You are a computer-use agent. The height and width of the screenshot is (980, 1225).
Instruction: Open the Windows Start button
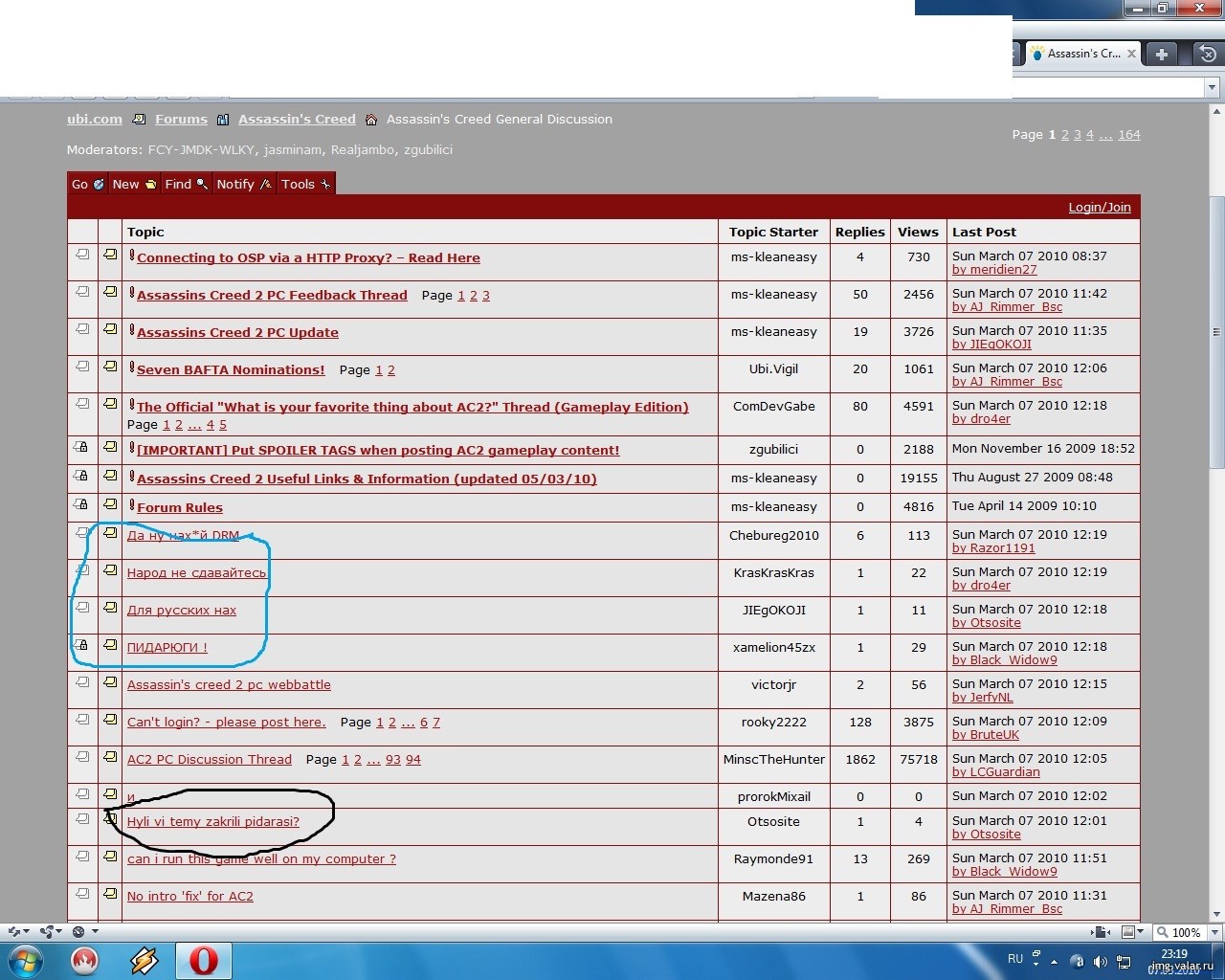point(26,961)
